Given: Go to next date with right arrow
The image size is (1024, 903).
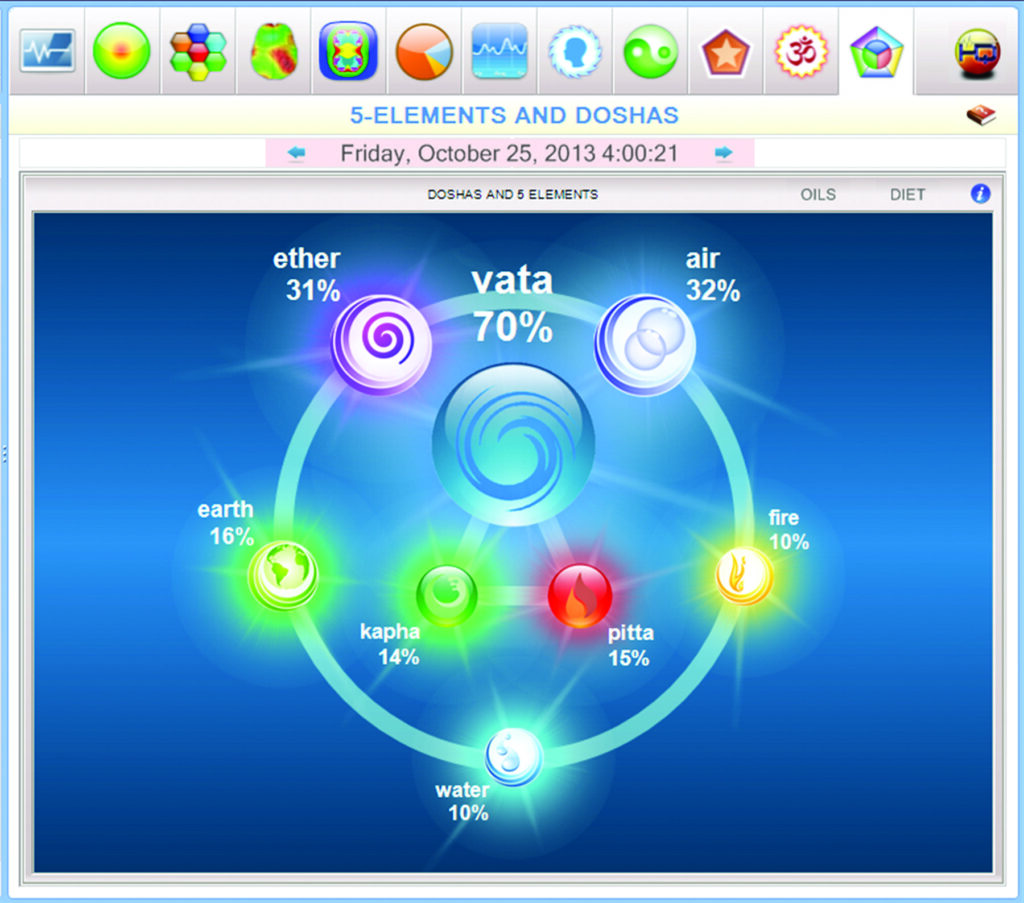Looking at the screenshot, I should [724, 154].
